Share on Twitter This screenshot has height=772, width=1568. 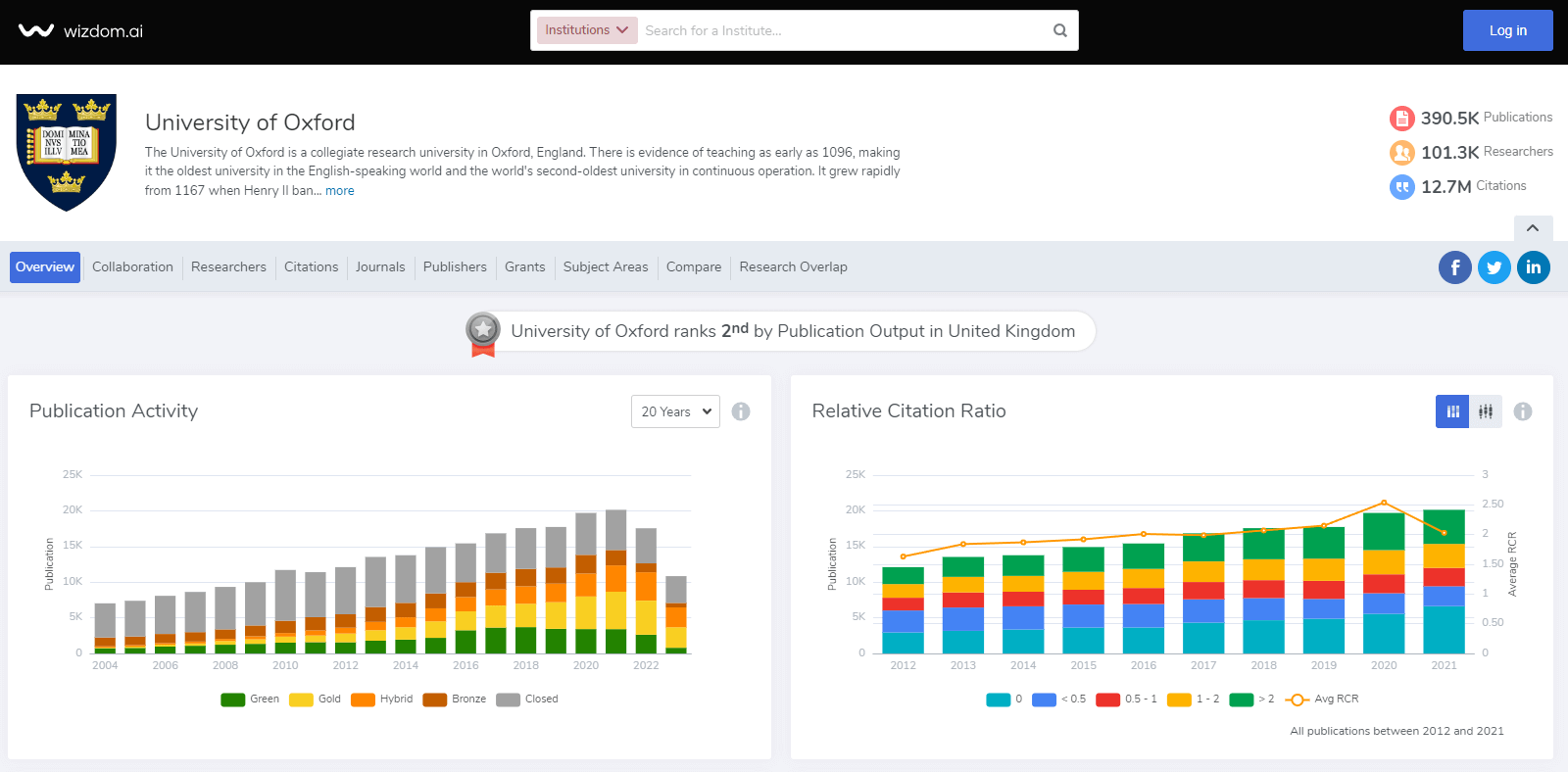(1494, 267)
